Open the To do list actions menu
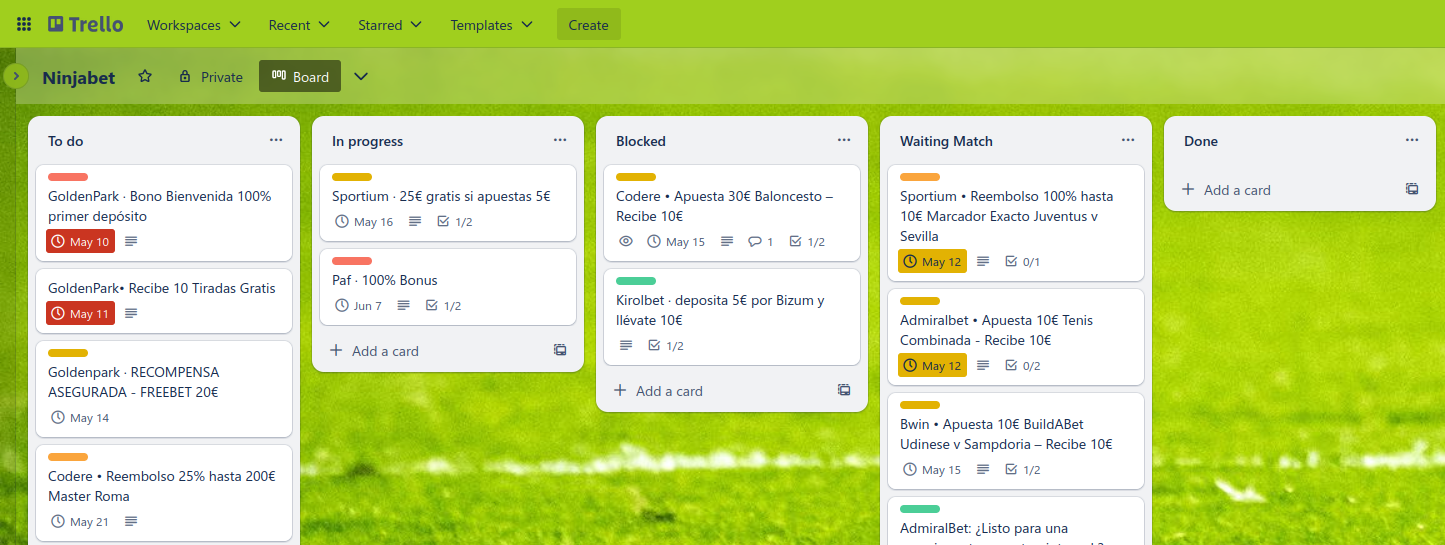The height and width of the screenshot is (545, 1445). [276, 140]
